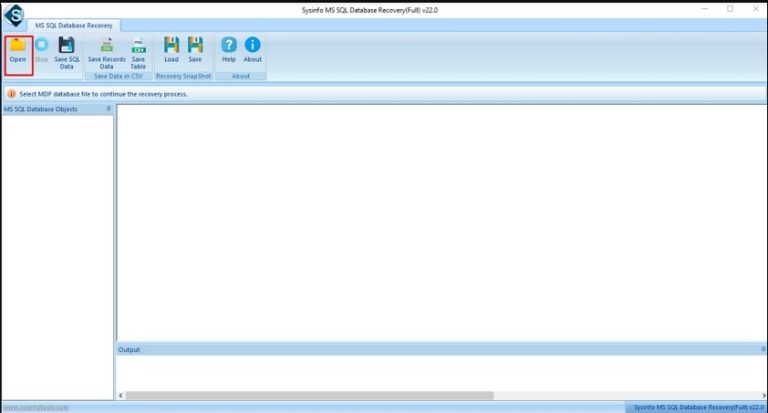This screenshot has width=768, height=413.
Task: Save the recovery snapshot
Action: (x=195, y=50)
